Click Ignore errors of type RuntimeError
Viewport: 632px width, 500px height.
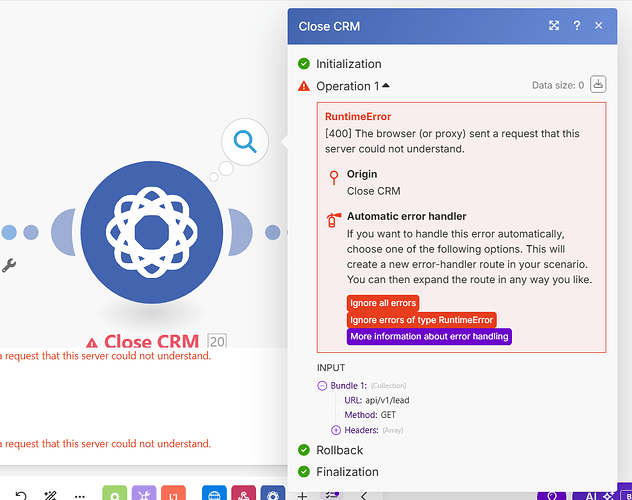(421, 320)
